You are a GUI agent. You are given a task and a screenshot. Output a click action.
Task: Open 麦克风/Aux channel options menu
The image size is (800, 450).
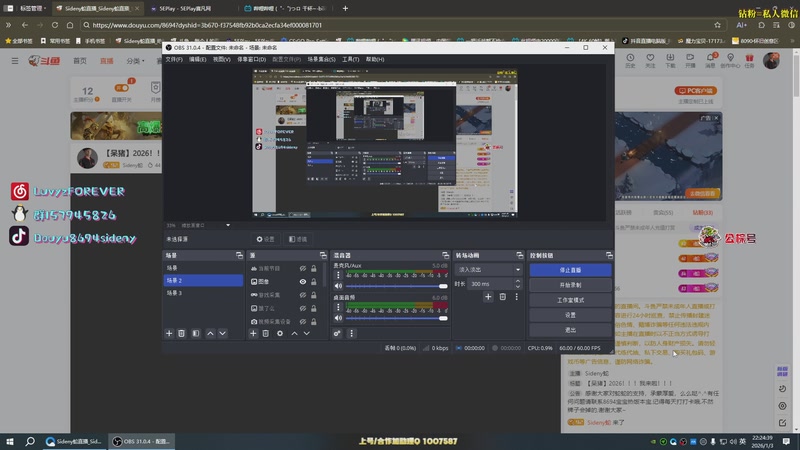pos(338,275)
